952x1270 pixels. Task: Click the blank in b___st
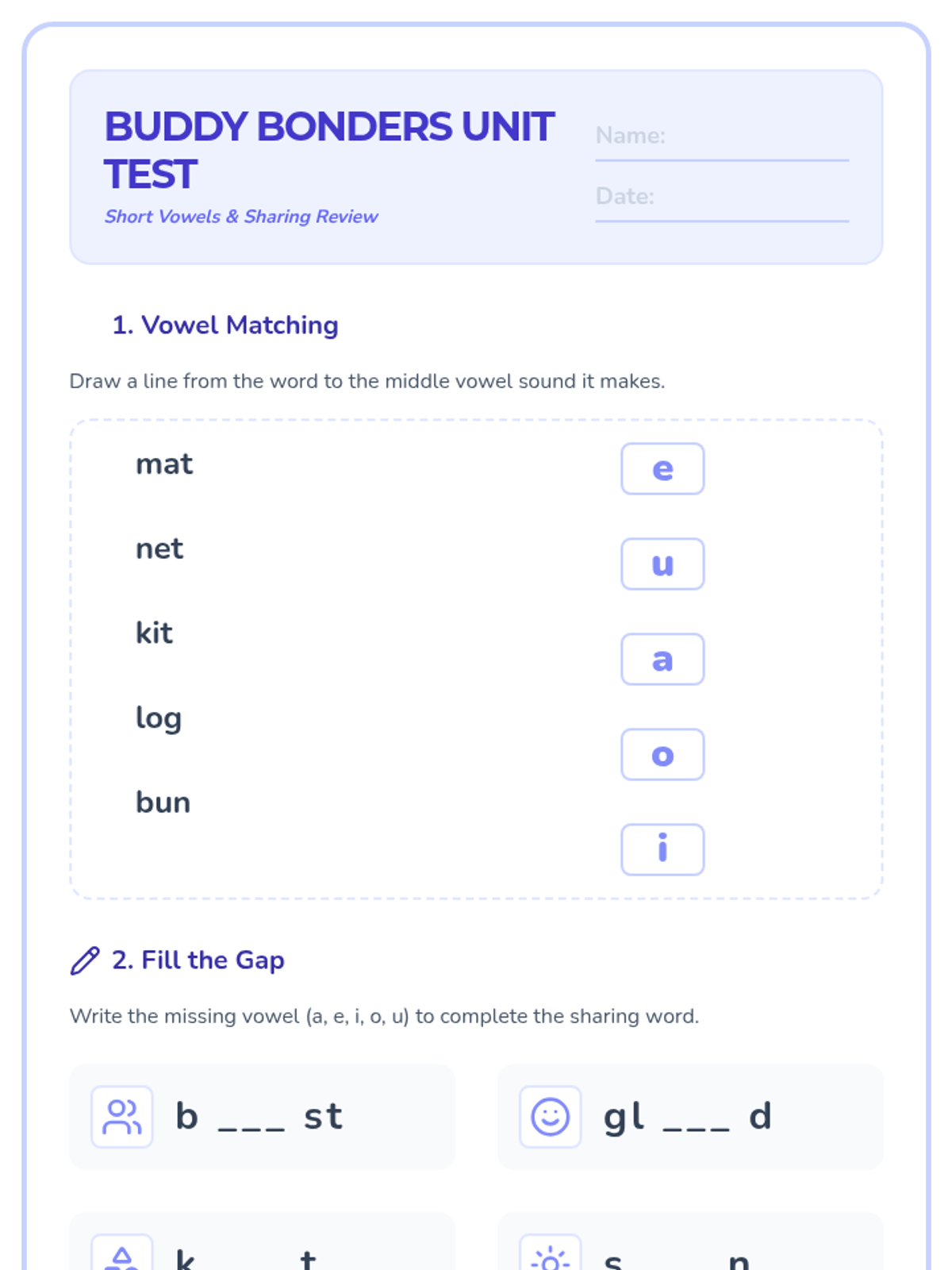pyautogui.click(x=251, y=1121)
